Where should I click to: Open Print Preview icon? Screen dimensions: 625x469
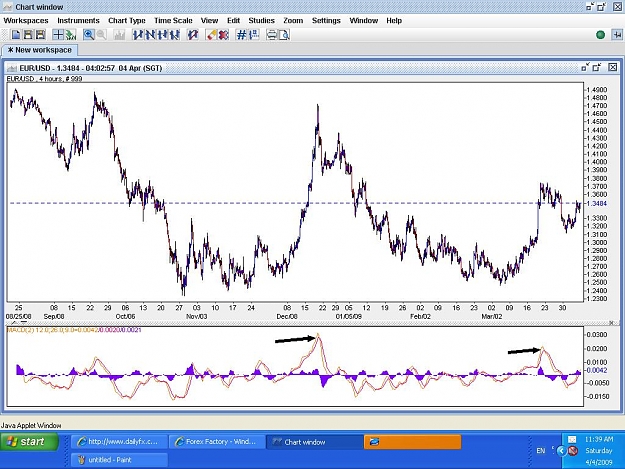pyautogui.click(x=284, y=35)
